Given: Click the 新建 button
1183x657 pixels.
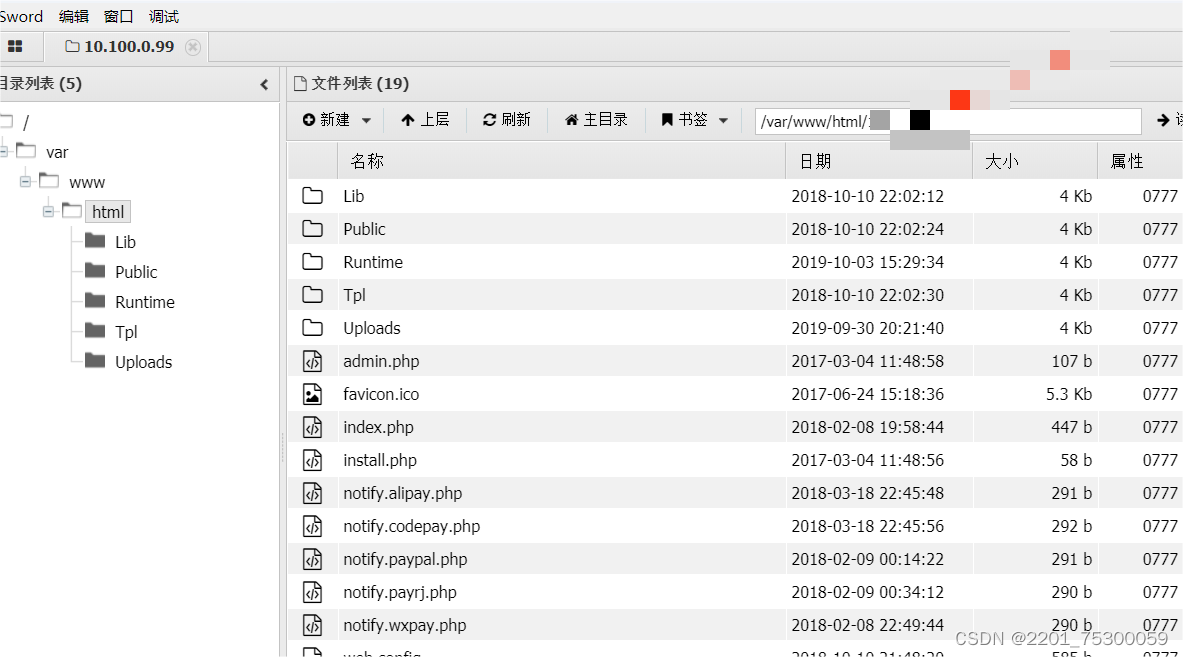Looking at the screenshot, I should point(327,120).
